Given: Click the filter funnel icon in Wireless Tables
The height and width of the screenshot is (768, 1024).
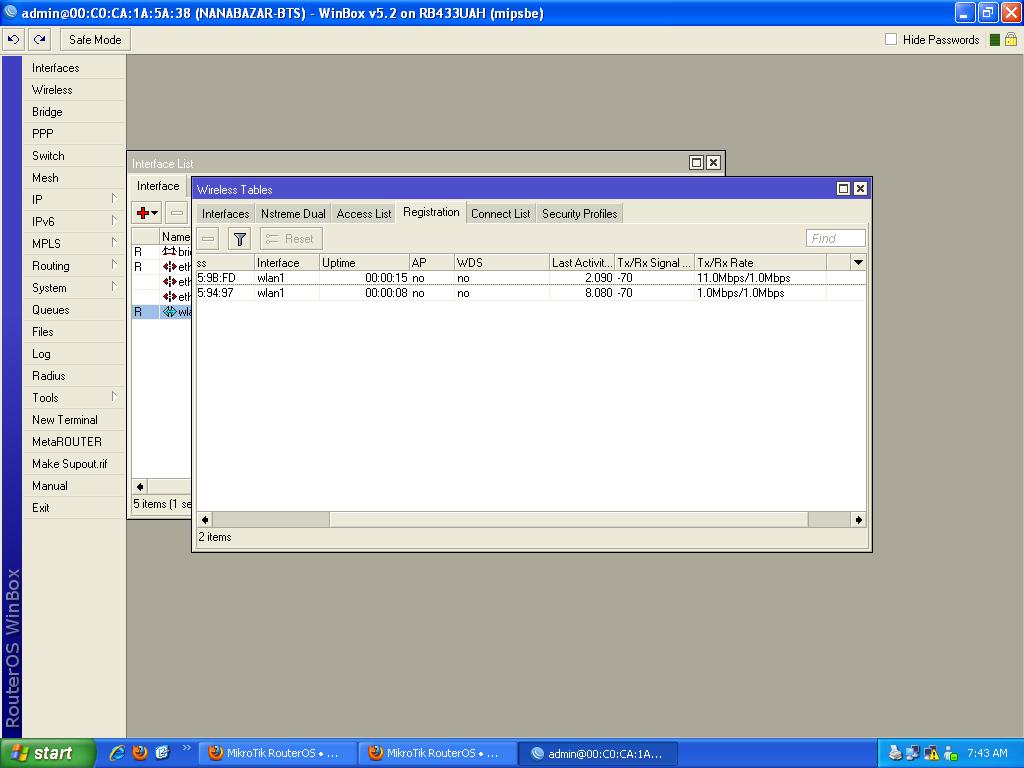Looking at the screenshot, I should [x=240, y=239].
